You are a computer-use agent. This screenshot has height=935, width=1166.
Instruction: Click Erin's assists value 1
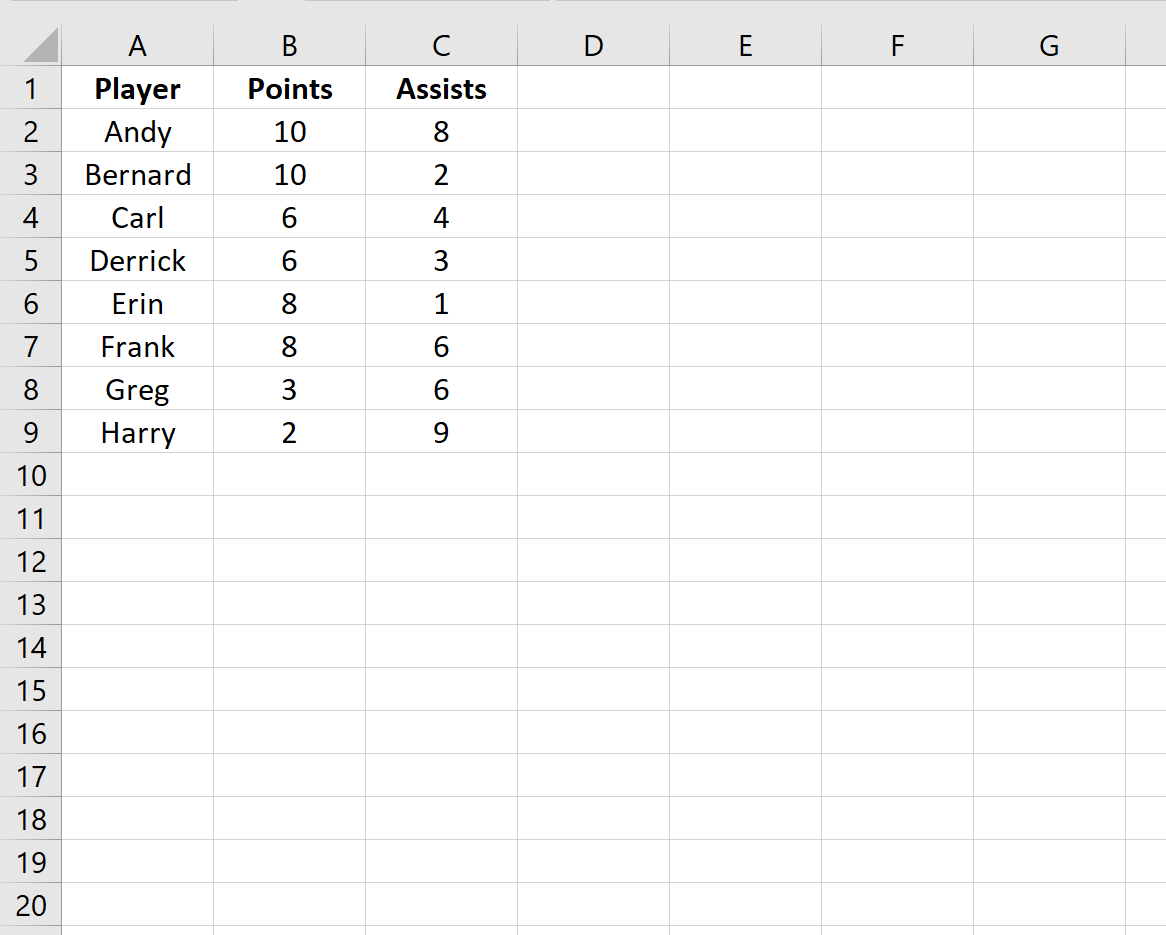pos(441,304)
